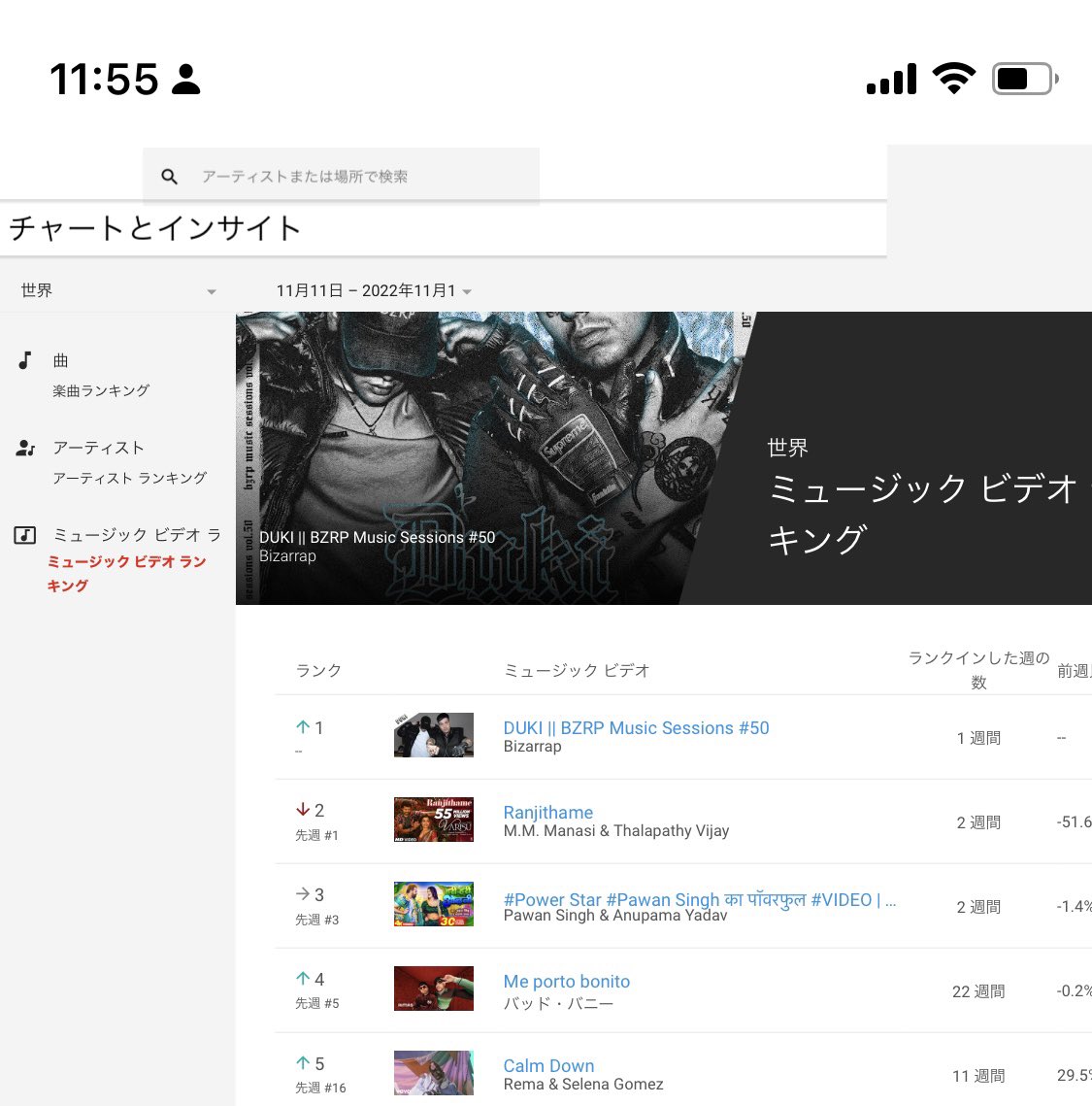Screen dimensions: 1092x1106
Task: Click banner title DUKI || BZRP Music Sessions #50
Action: pyautogui.click(x=378, y=538)
